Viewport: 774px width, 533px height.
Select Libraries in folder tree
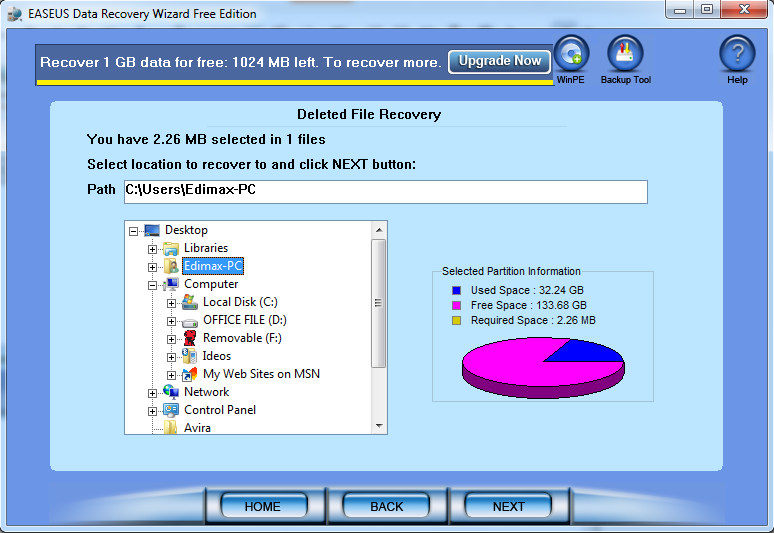pos(206,248)
